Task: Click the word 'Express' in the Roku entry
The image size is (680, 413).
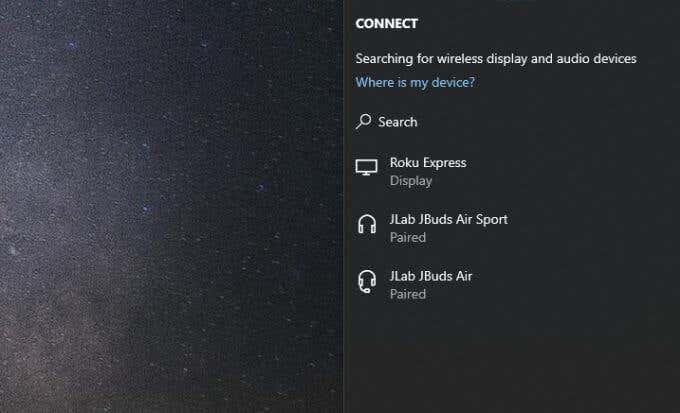Action: 445,163
